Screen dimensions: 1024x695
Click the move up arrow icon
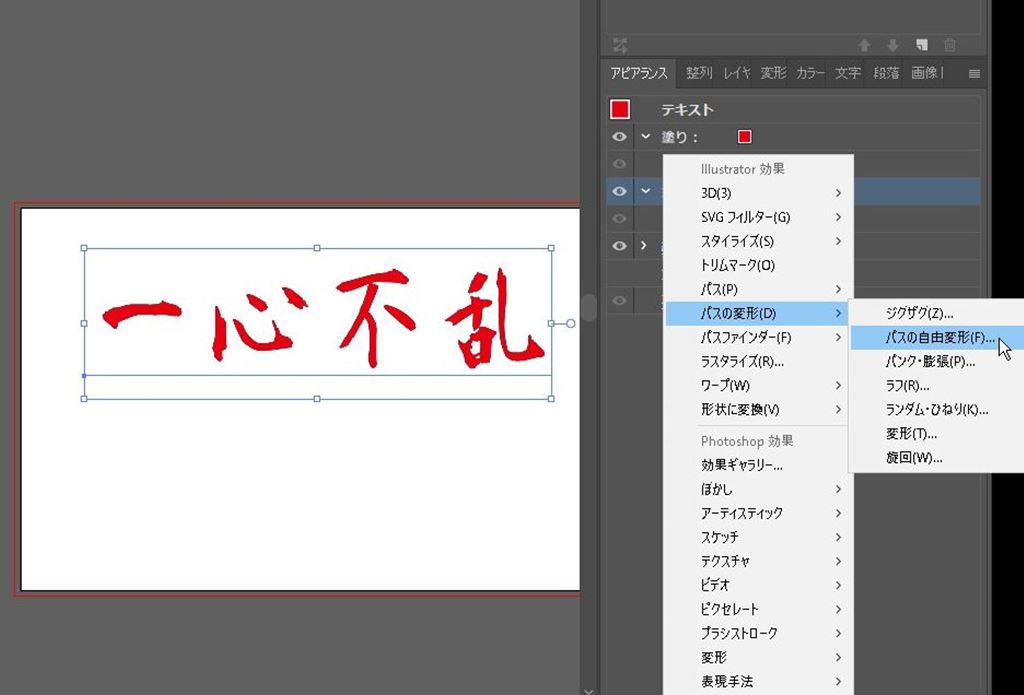tap(864, 45)
